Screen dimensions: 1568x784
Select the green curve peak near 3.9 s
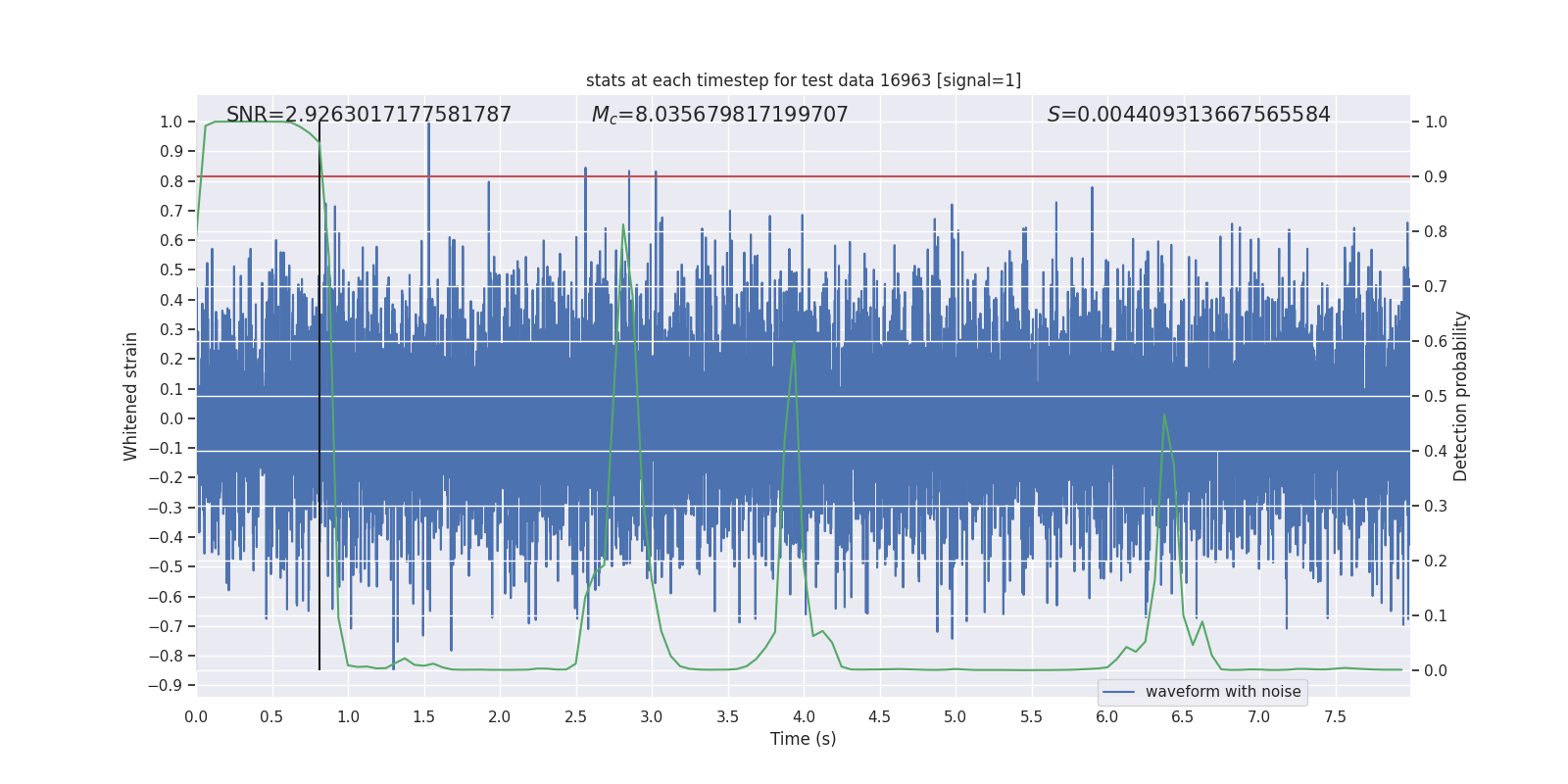pos(794,342)
